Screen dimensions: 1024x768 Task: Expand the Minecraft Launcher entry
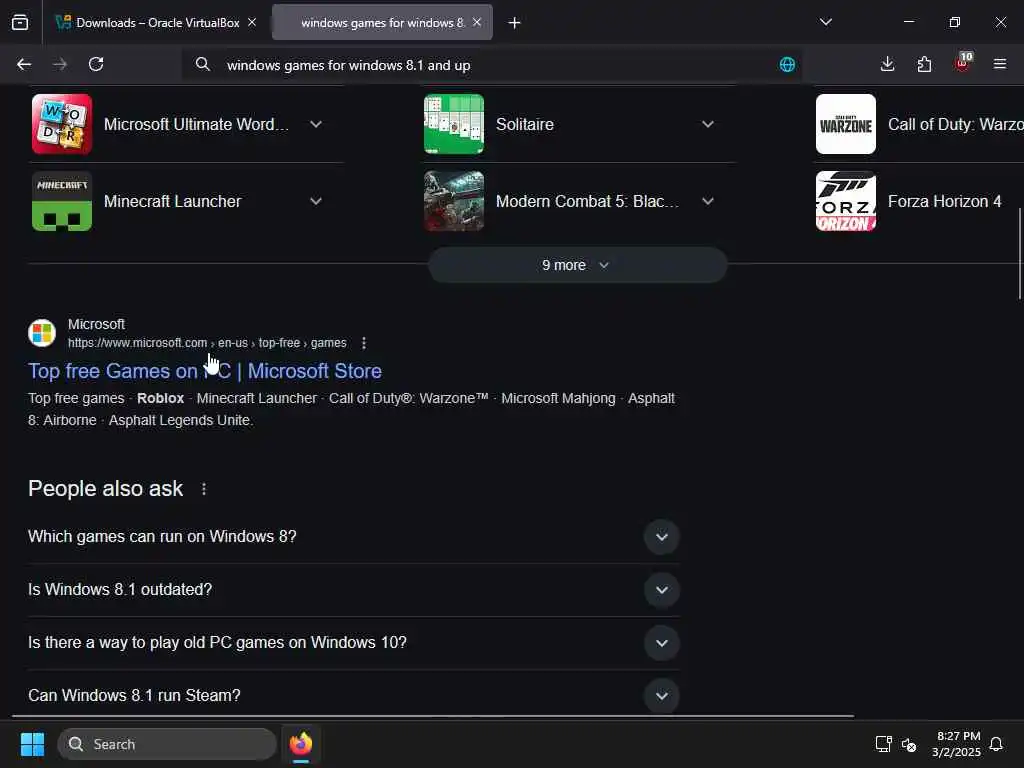coord(316,201)
